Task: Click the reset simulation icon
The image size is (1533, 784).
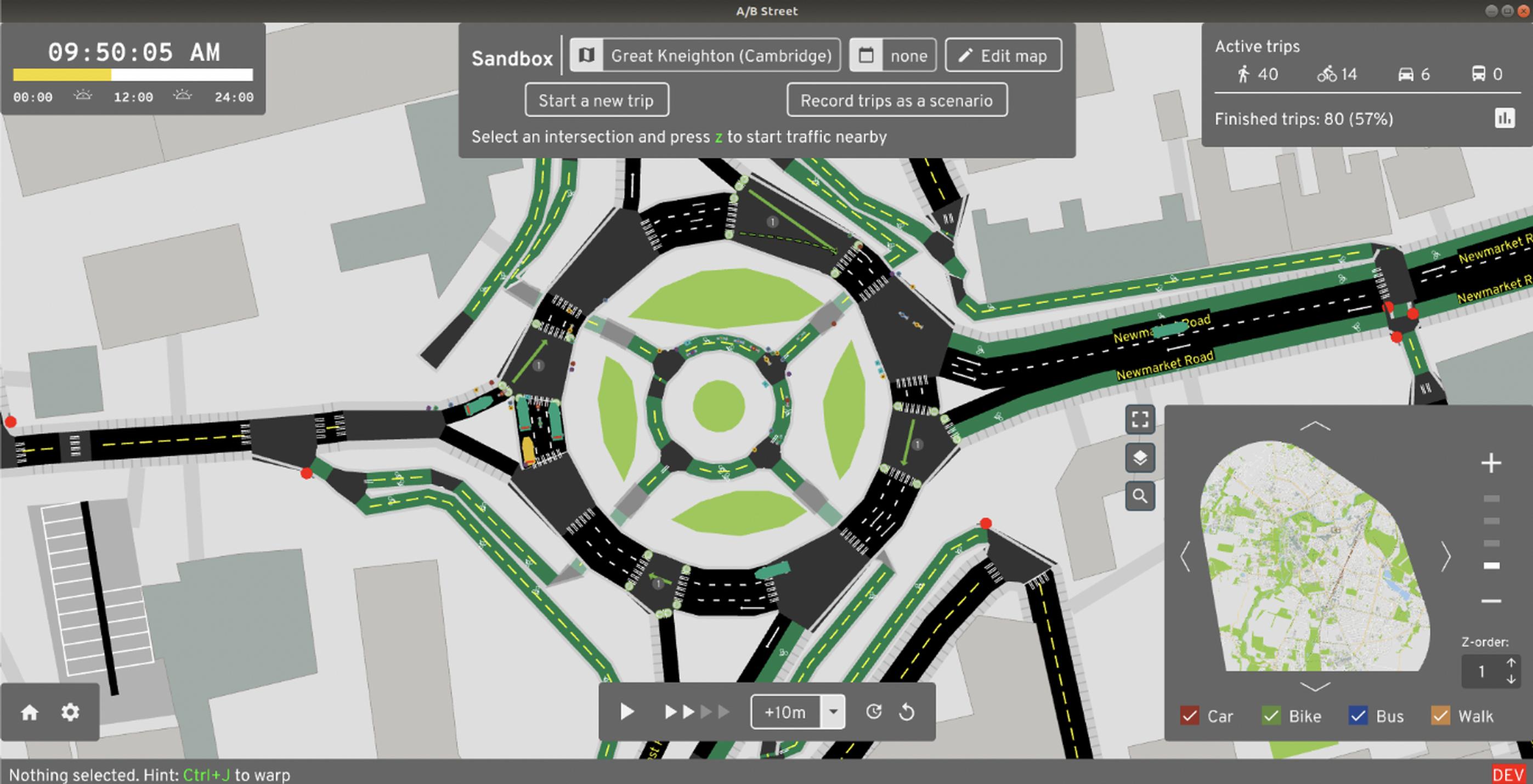Action: click(906, 712)
